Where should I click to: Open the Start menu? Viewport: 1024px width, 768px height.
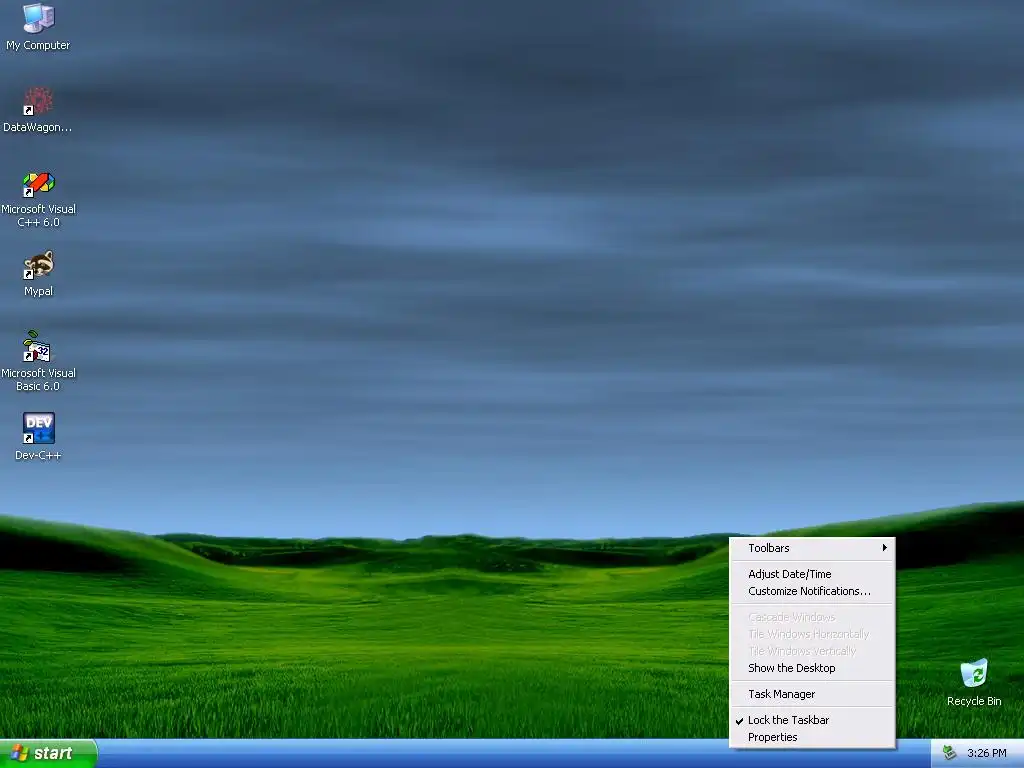48,754
